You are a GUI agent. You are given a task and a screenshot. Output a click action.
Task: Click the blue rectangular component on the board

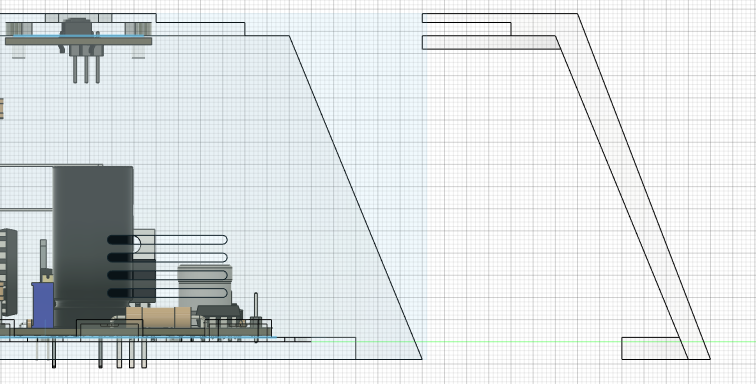coord(42,305)
